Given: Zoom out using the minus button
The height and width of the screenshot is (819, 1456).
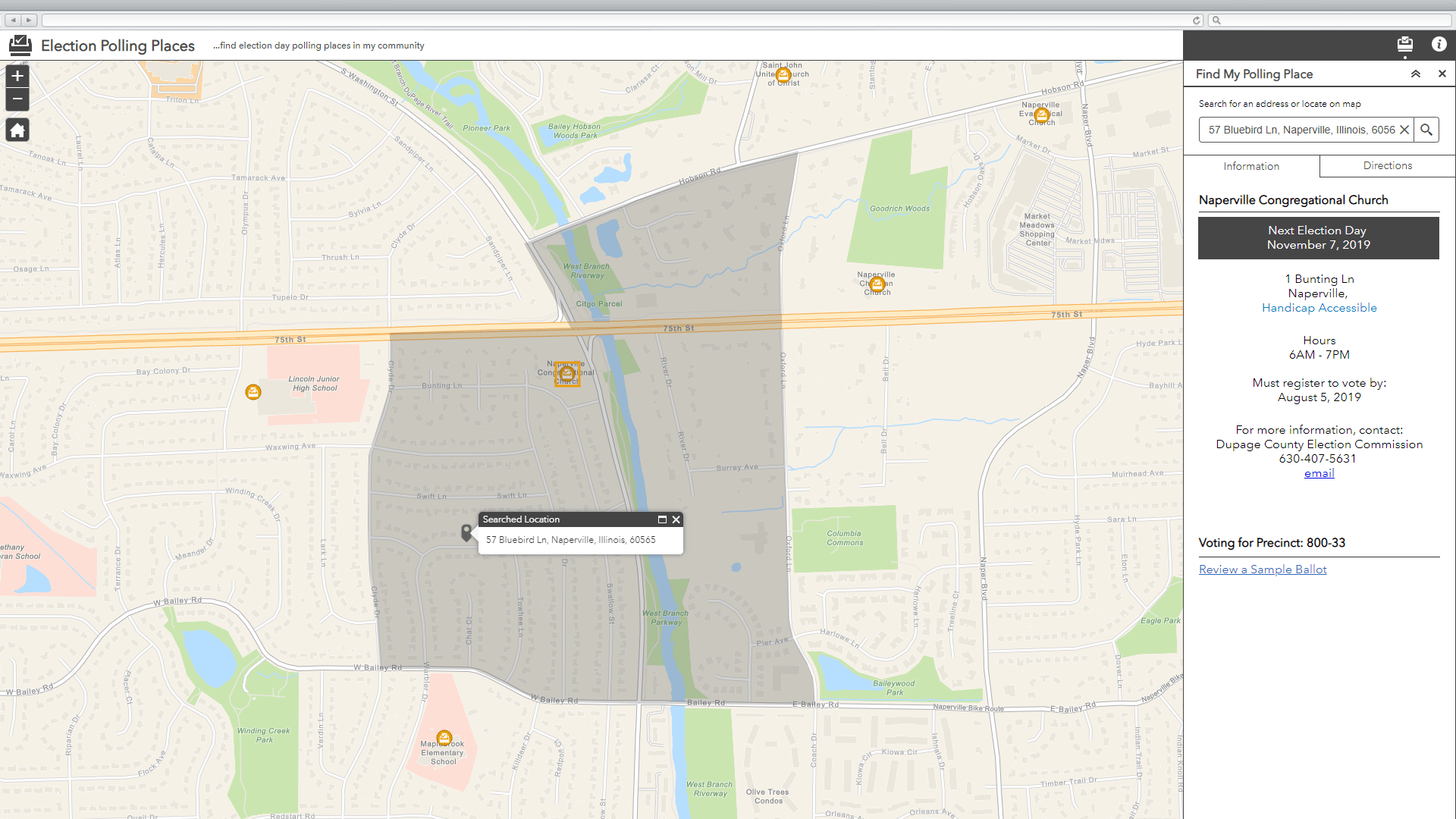Looking at the screenshot, I should click(x=17, y=99).
